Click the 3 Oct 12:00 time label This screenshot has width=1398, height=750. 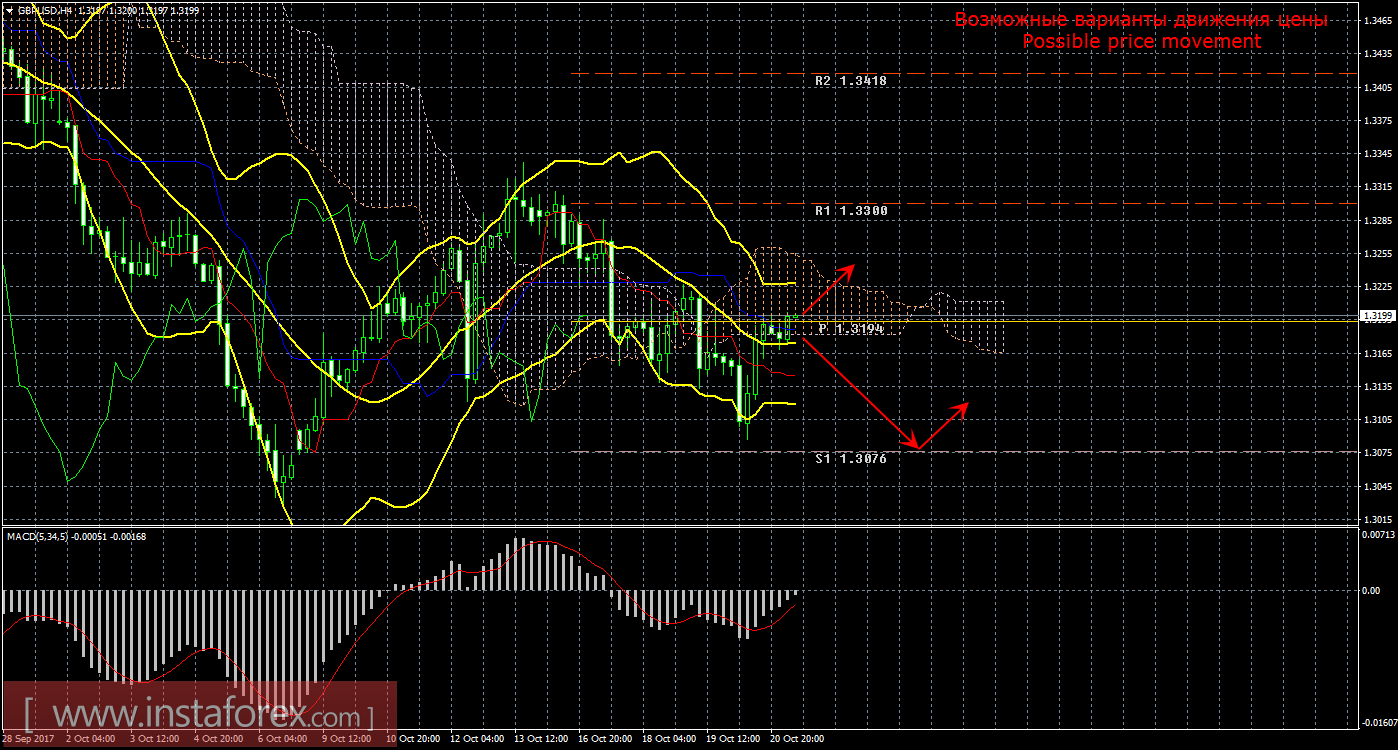[154, 739]
